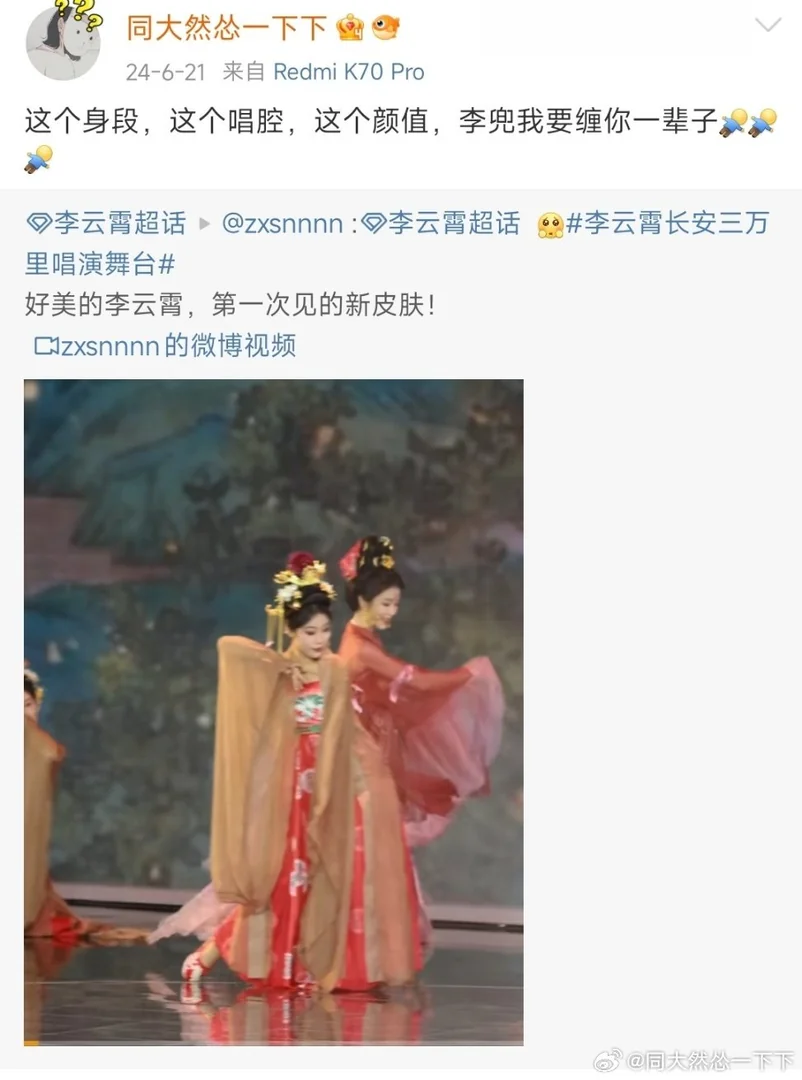Click the microphone emoji on second line
The width and height of the screenshot is (802, 1080).
point(39,158)
